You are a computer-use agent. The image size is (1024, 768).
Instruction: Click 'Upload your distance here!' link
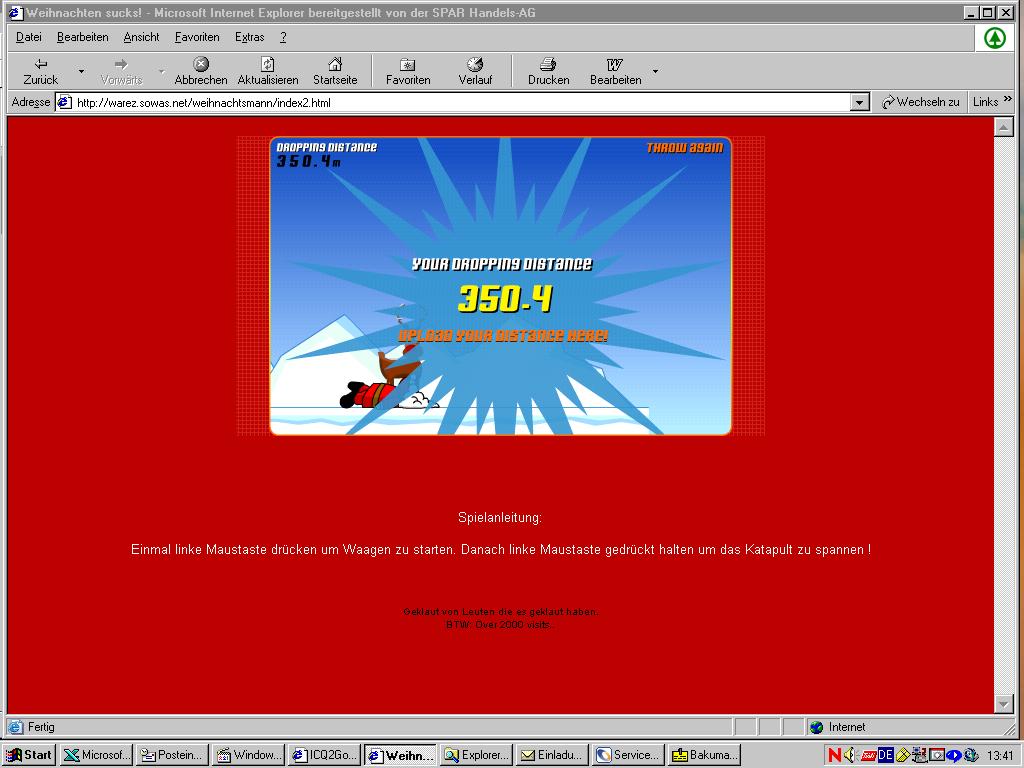[x=502, y=336]
